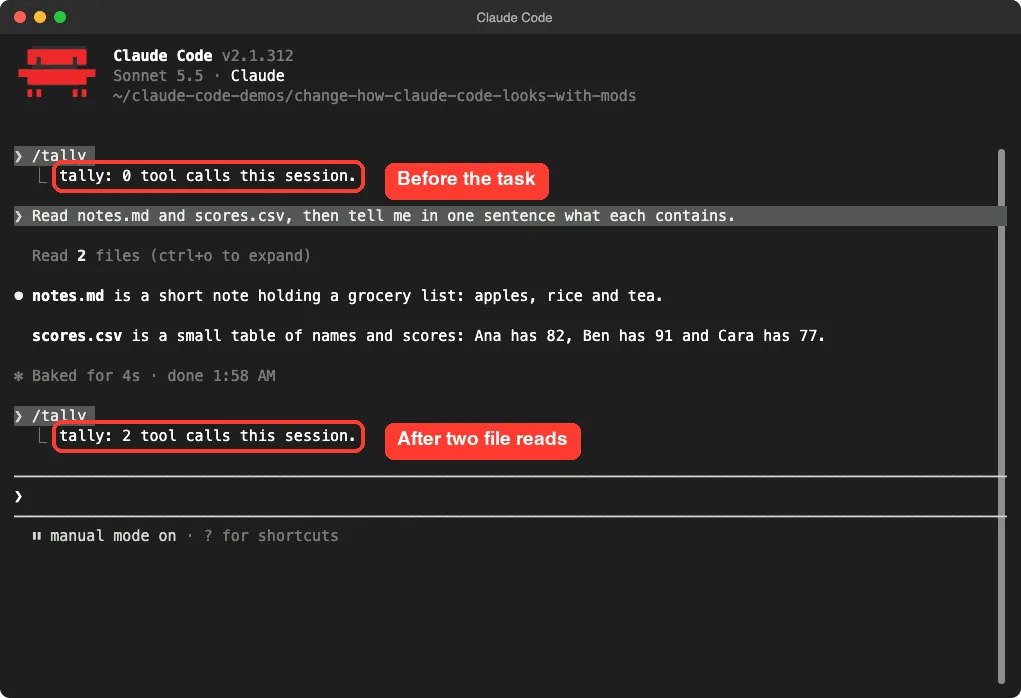Click the working directory path in header
Screen dimensions: 1021x698
coord(374,96)
